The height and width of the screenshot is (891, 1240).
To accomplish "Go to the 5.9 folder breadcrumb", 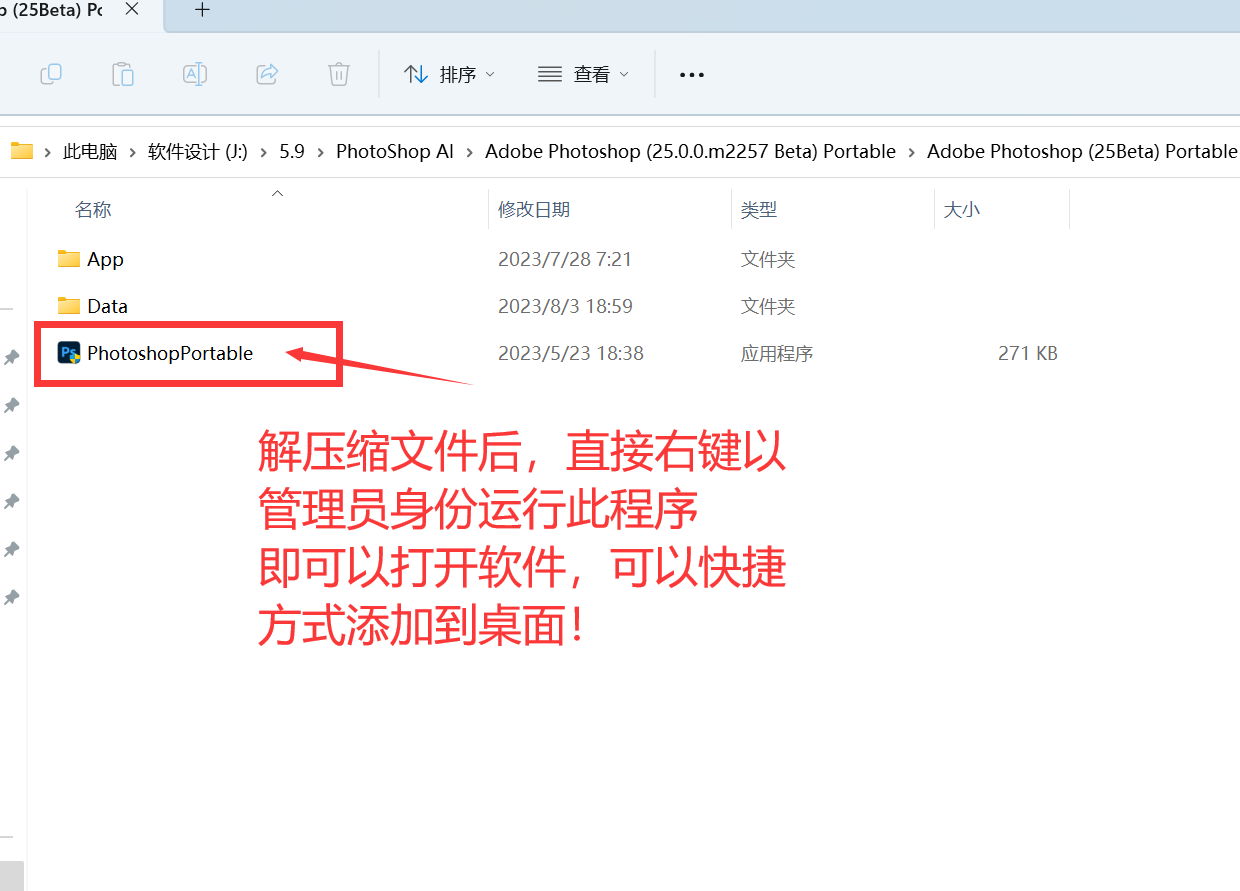I will tap(292, 152).
